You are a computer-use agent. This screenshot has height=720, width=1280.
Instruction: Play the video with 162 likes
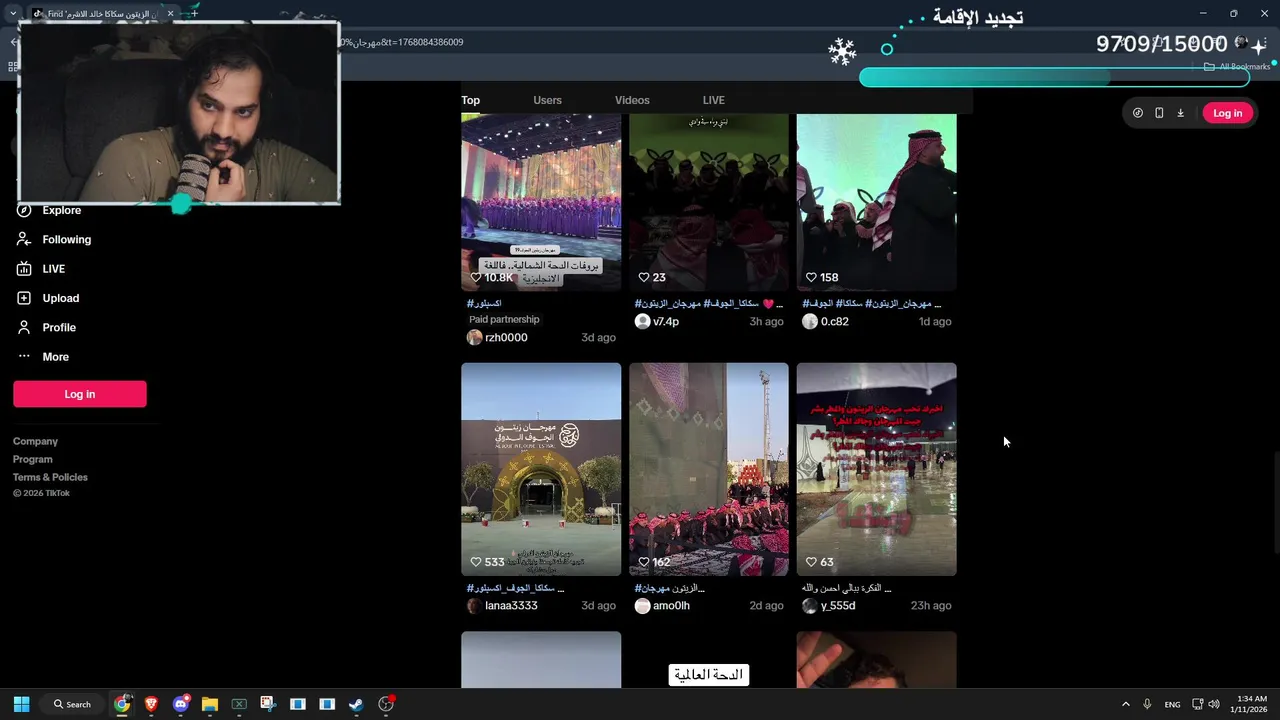709,469
